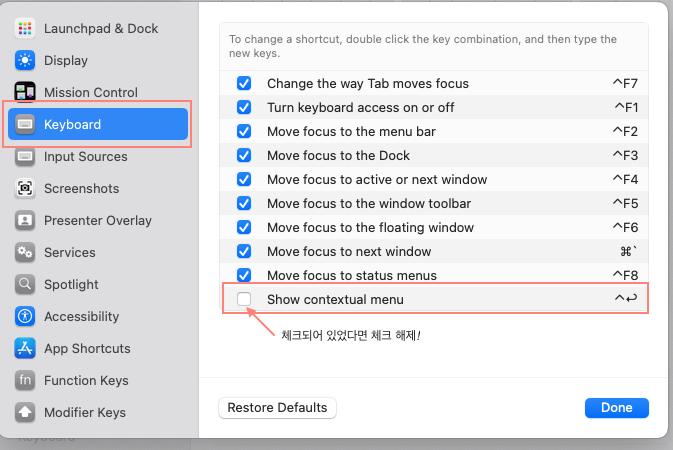This screenshot has width=673, height=450.
Task: Enable the Show contextual menu checkbox
Action: [244, 300]
